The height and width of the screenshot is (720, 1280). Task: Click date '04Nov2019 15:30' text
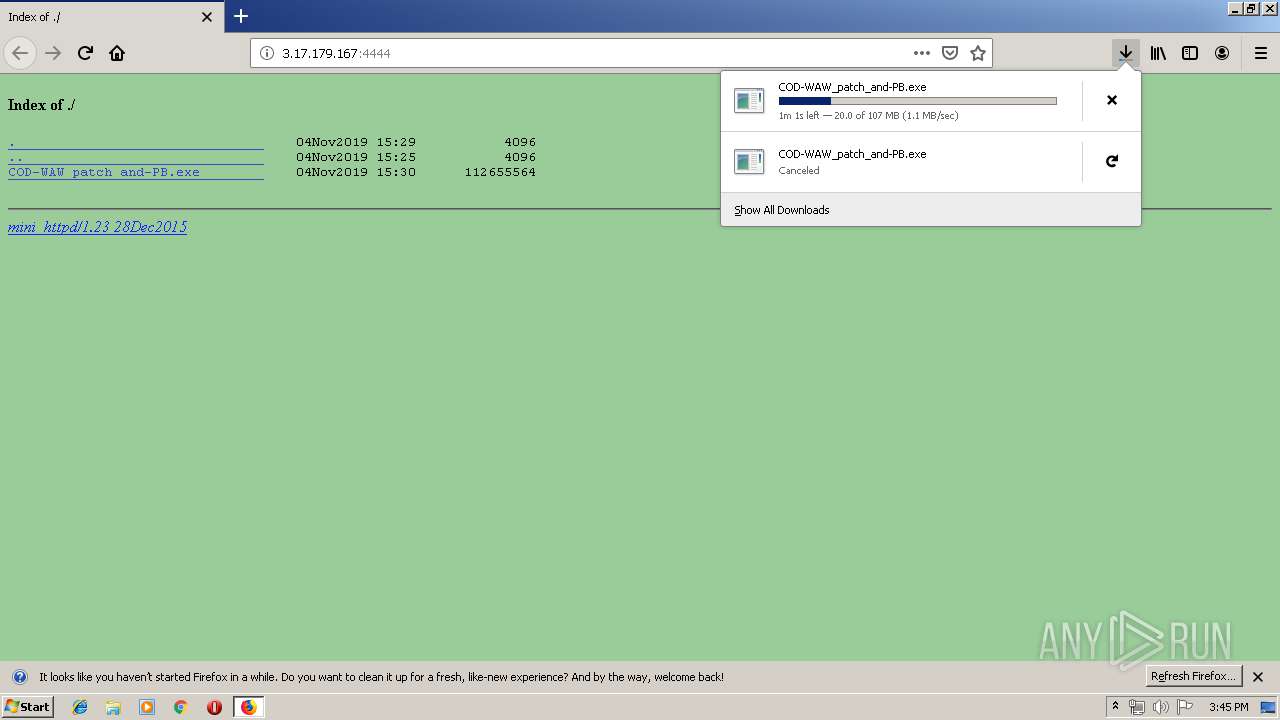356,172
